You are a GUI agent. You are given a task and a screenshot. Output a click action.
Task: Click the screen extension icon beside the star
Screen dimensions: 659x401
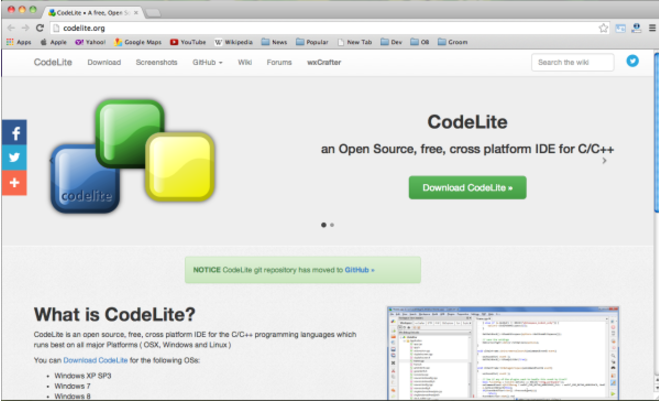pyautogui.click(x=620, y=28)
